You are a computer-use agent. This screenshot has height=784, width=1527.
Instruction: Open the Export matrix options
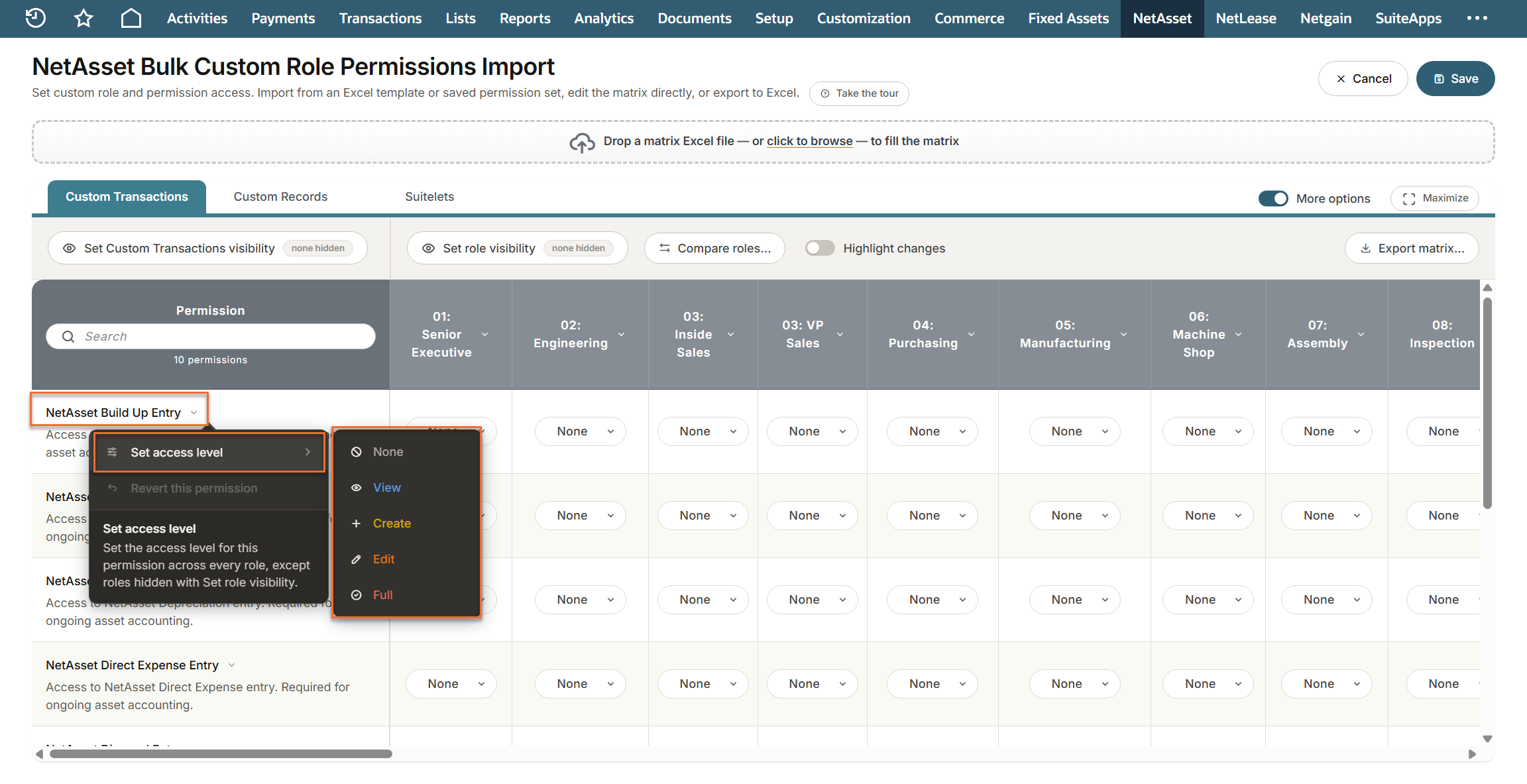pos(1412,248)
